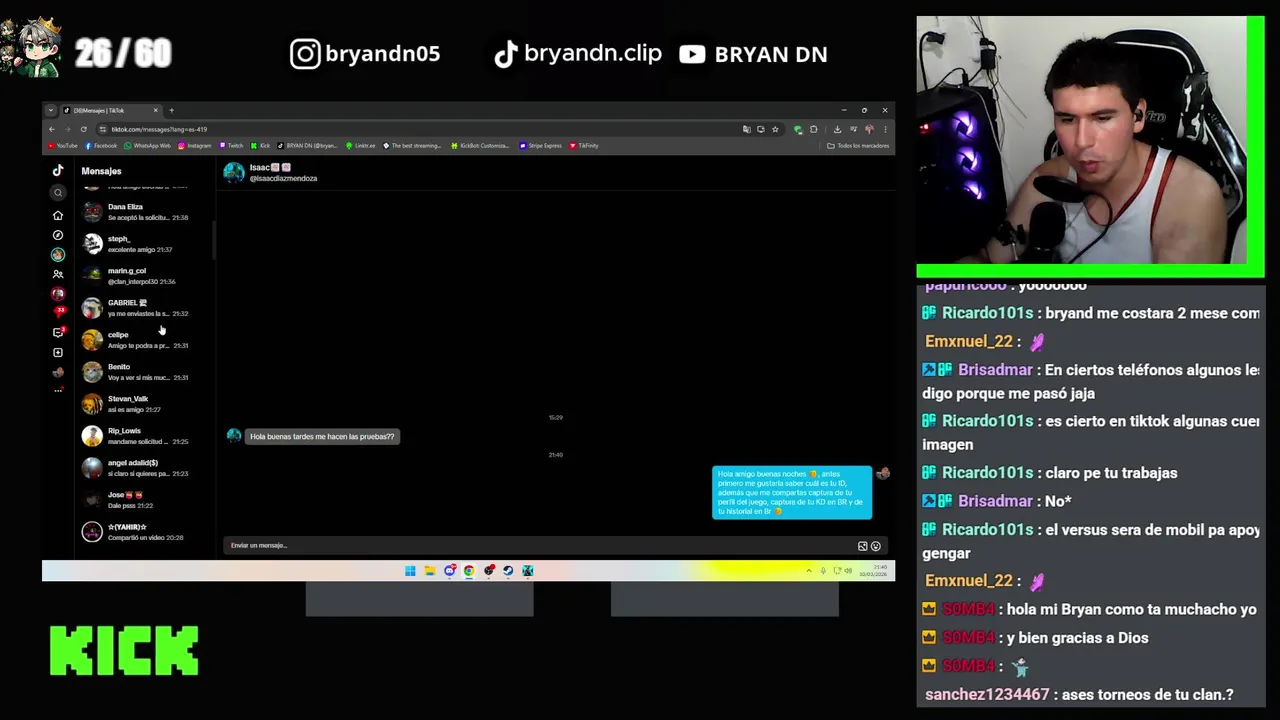Open the Chrome three-dot menu
The image size is (1280, 720).
tap(885, 129)
